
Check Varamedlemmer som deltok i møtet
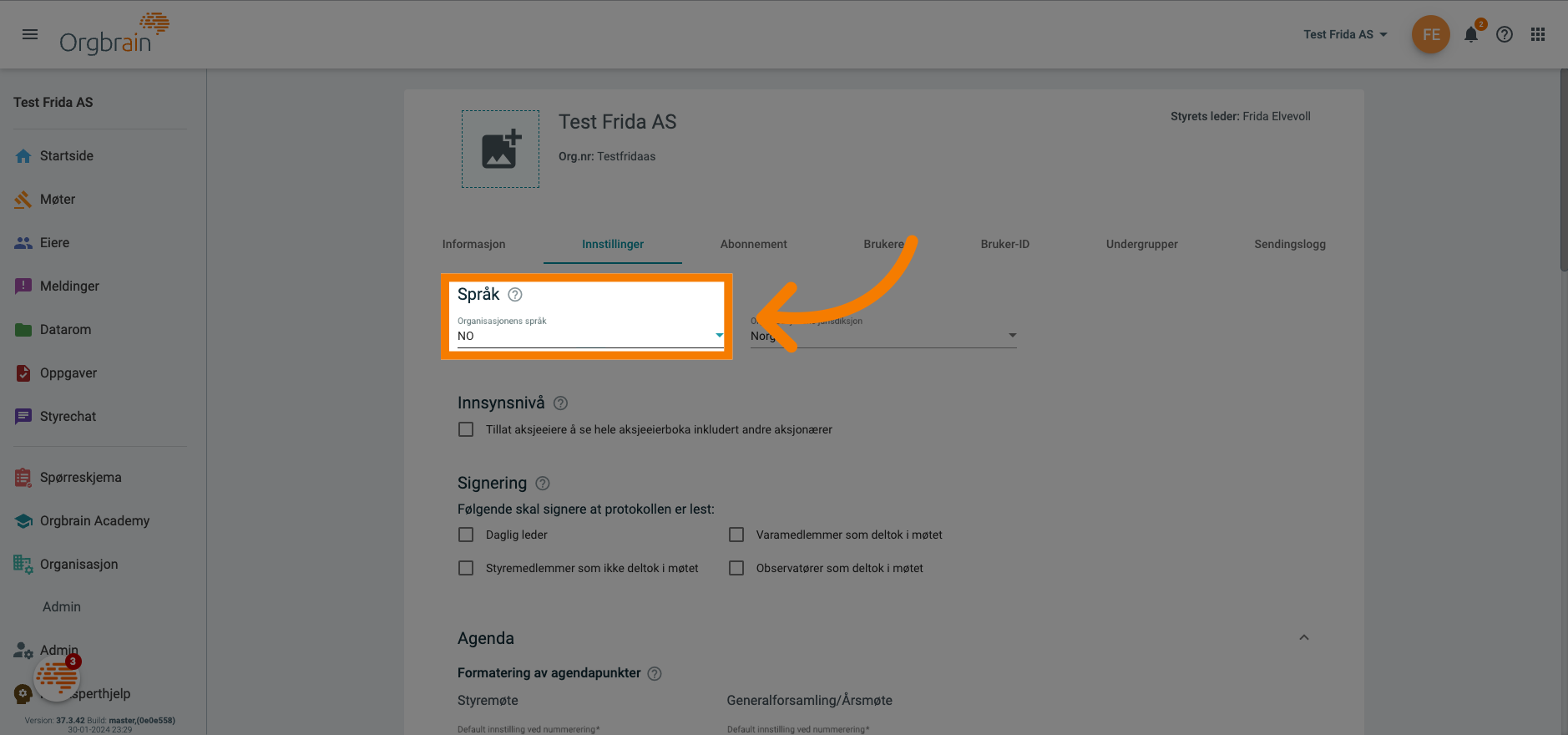tap(736, 535)
